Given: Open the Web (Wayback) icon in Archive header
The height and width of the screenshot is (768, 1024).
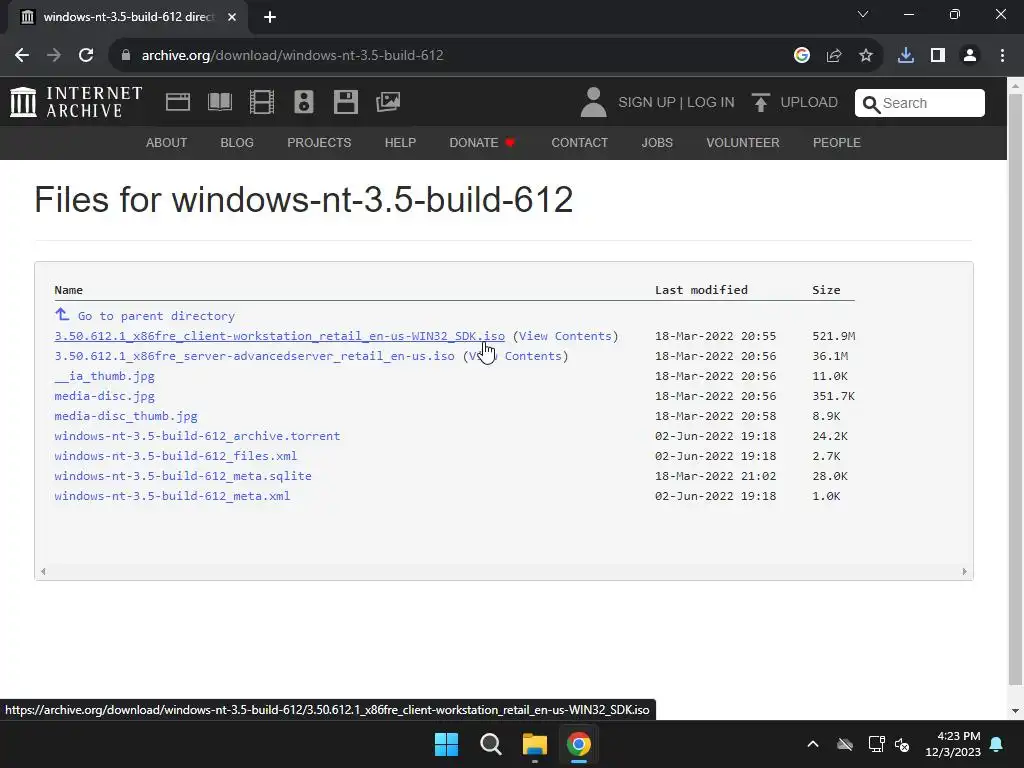Looking at the screenshot, I should coord(178,102).
